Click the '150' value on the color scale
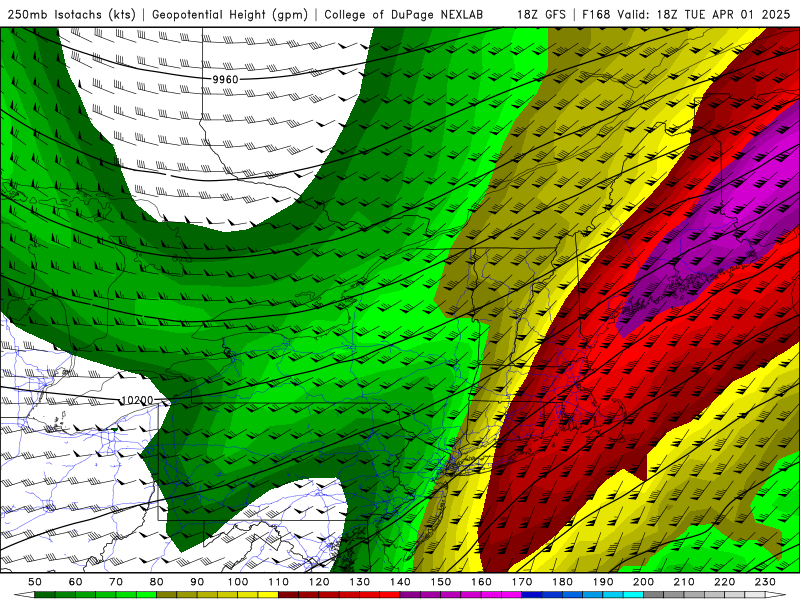The image size is (800, 600). (441, 582)
